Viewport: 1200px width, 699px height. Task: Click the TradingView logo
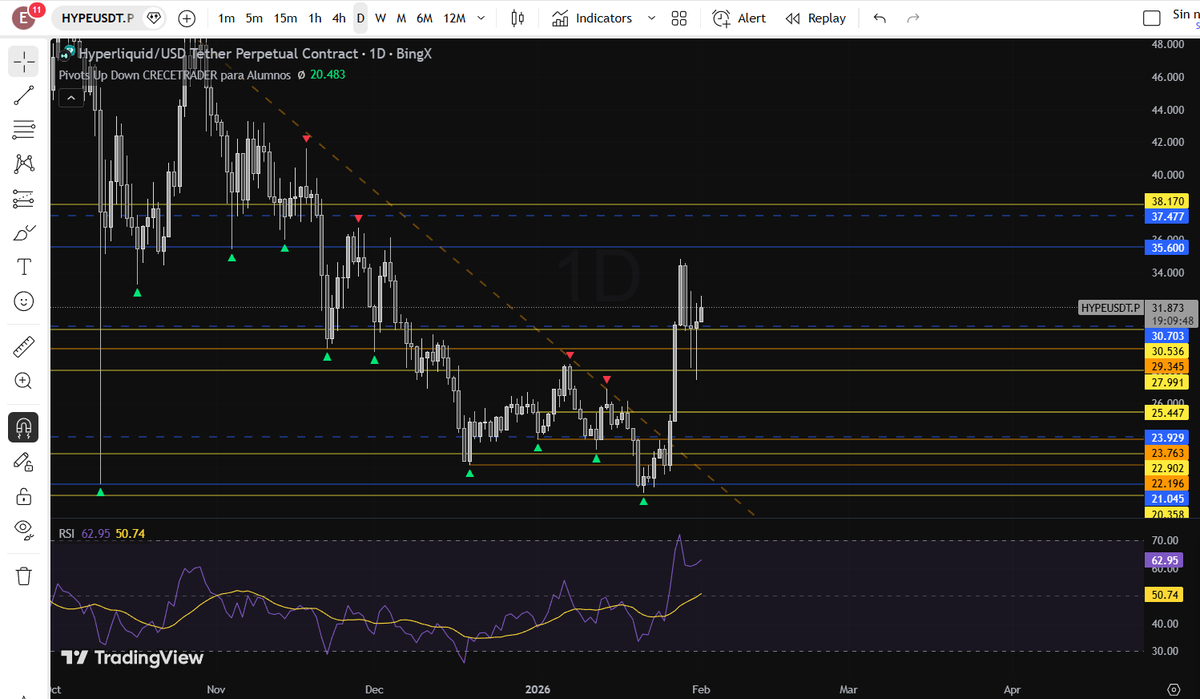pyautogui.click(x=132, y=657)
